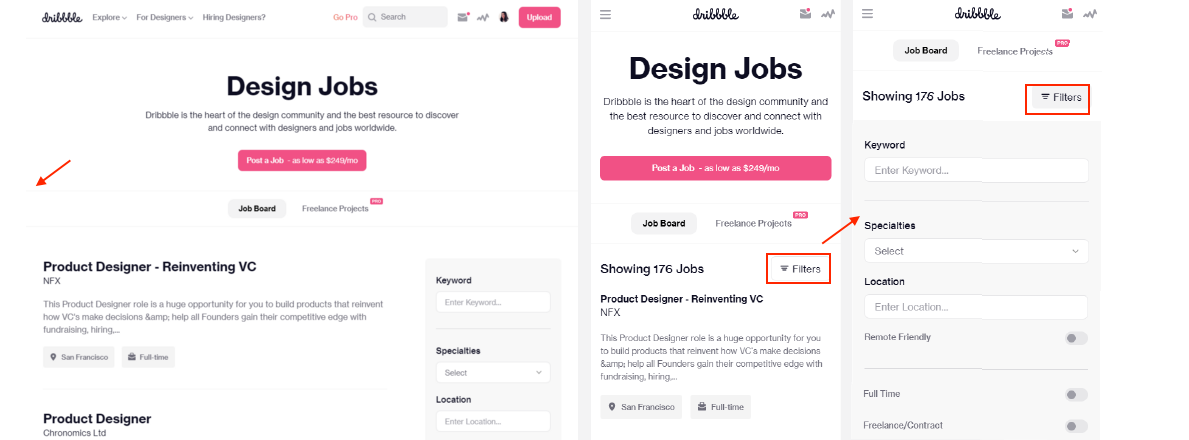The height and width of the screenshot is (440, 1189).
Task: Open the hamburger menu in the middle mobile view
Action: (x=605, y=15)
